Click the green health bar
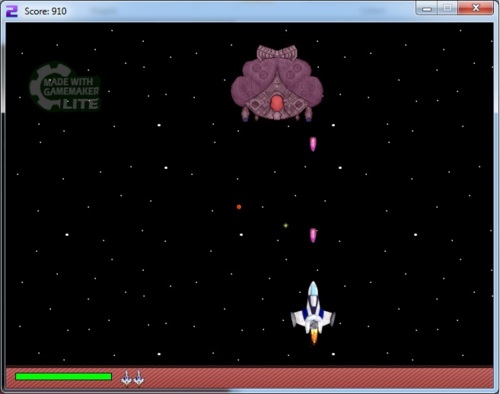 [63, 377]
